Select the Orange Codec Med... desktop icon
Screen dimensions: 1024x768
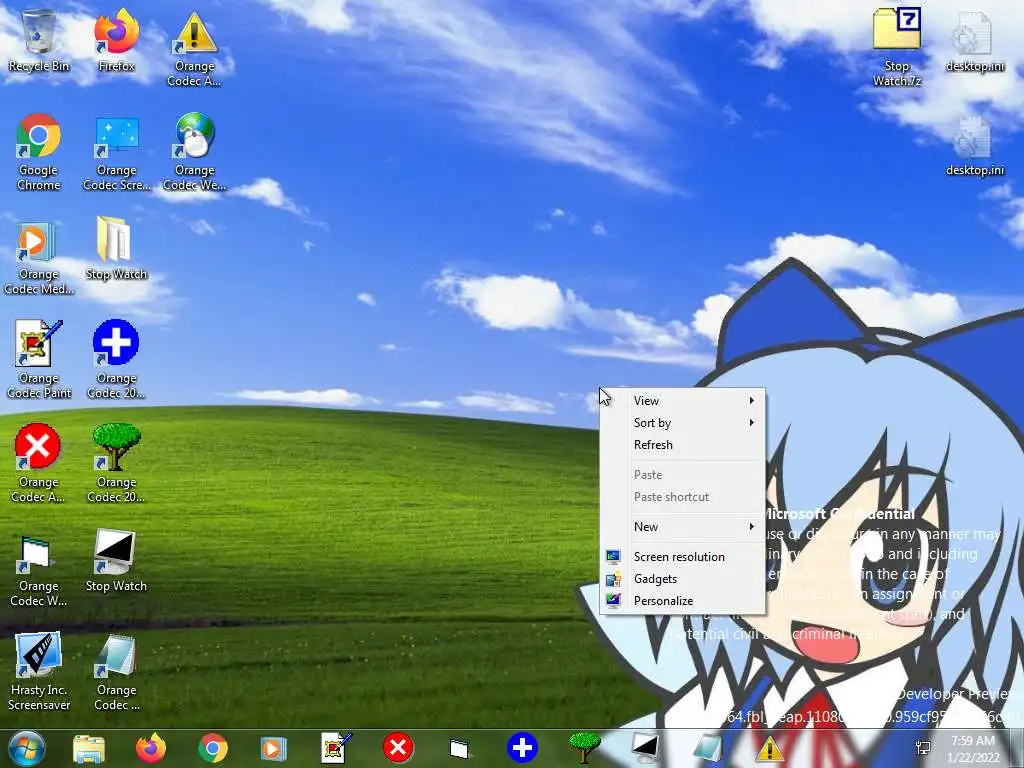click(39, 257)
